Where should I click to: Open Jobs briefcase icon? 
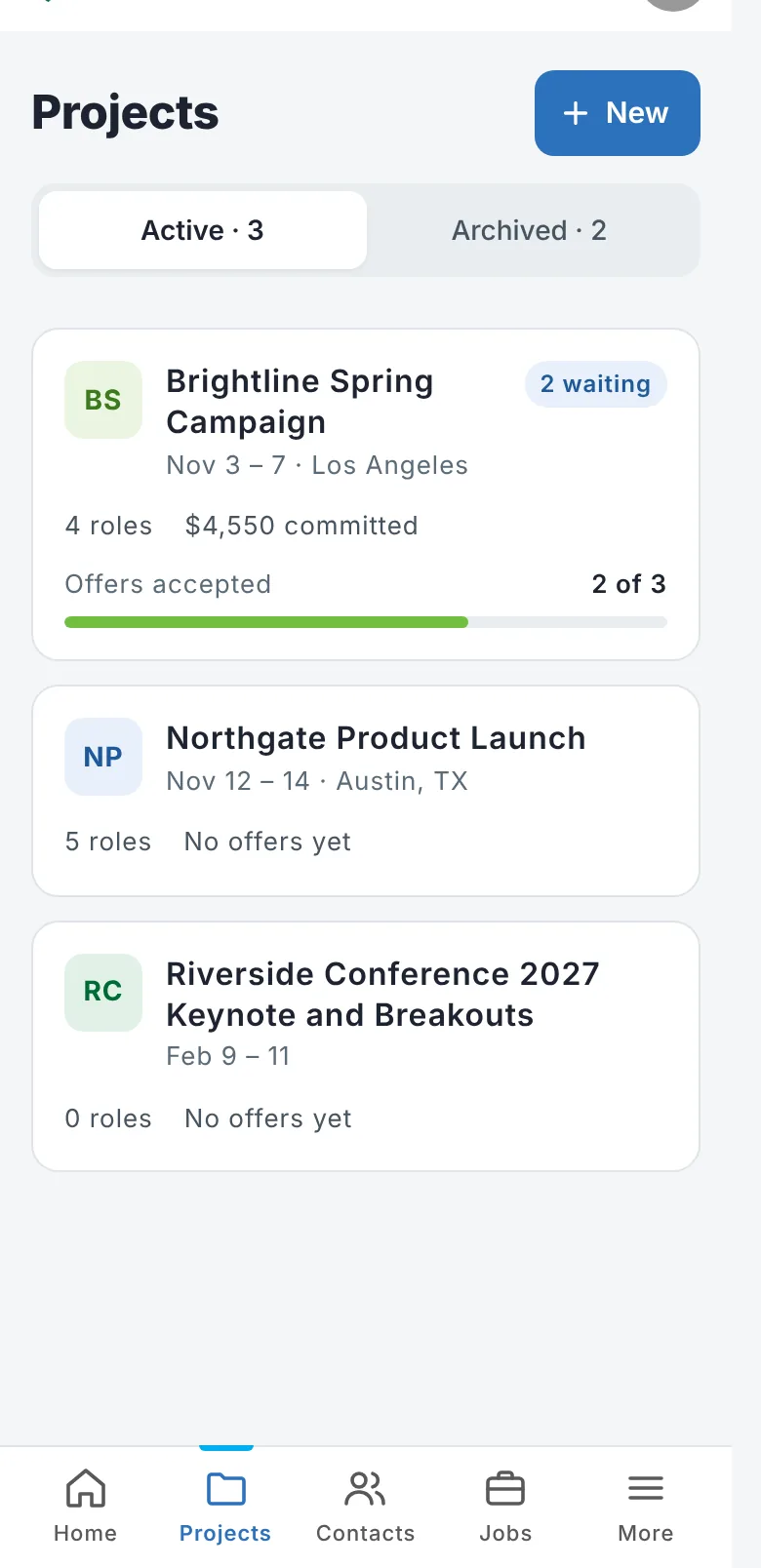point(505,1489)
